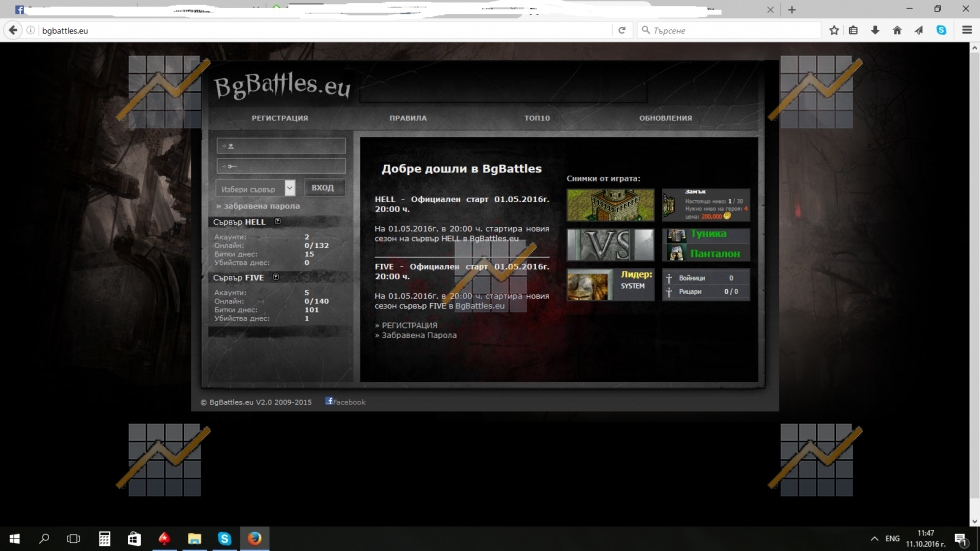The width and height of the screenshot is (980, 551).
Task: Click the BgBattles.eu logo
Action: click(x=282, y=86)
